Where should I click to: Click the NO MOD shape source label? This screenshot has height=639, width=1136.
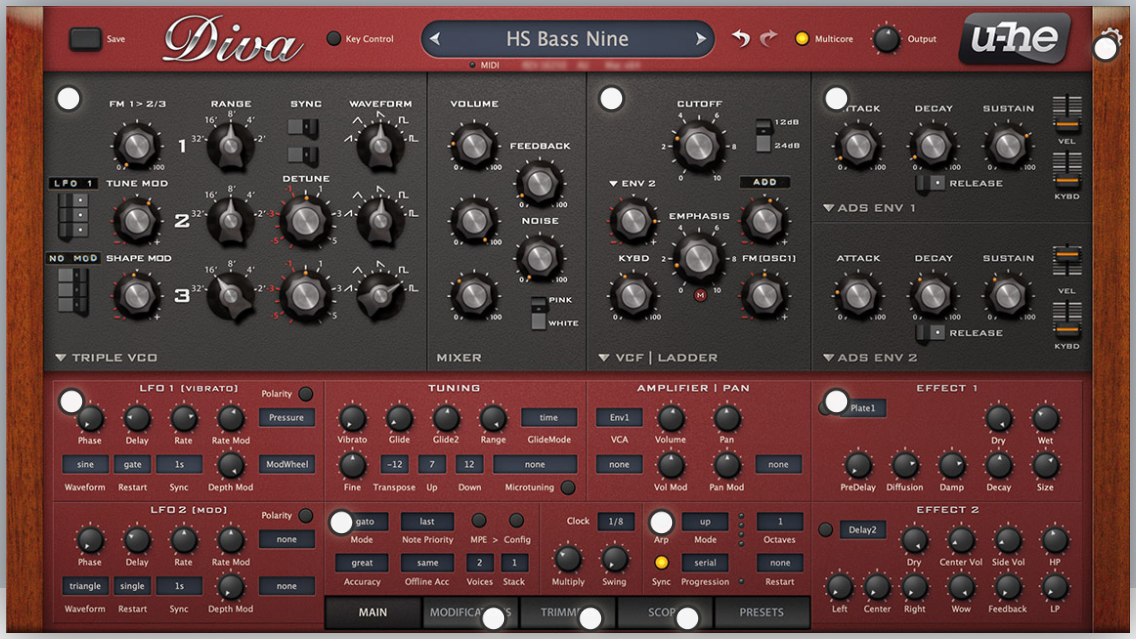pyautogui.click(x=73, y=258)
